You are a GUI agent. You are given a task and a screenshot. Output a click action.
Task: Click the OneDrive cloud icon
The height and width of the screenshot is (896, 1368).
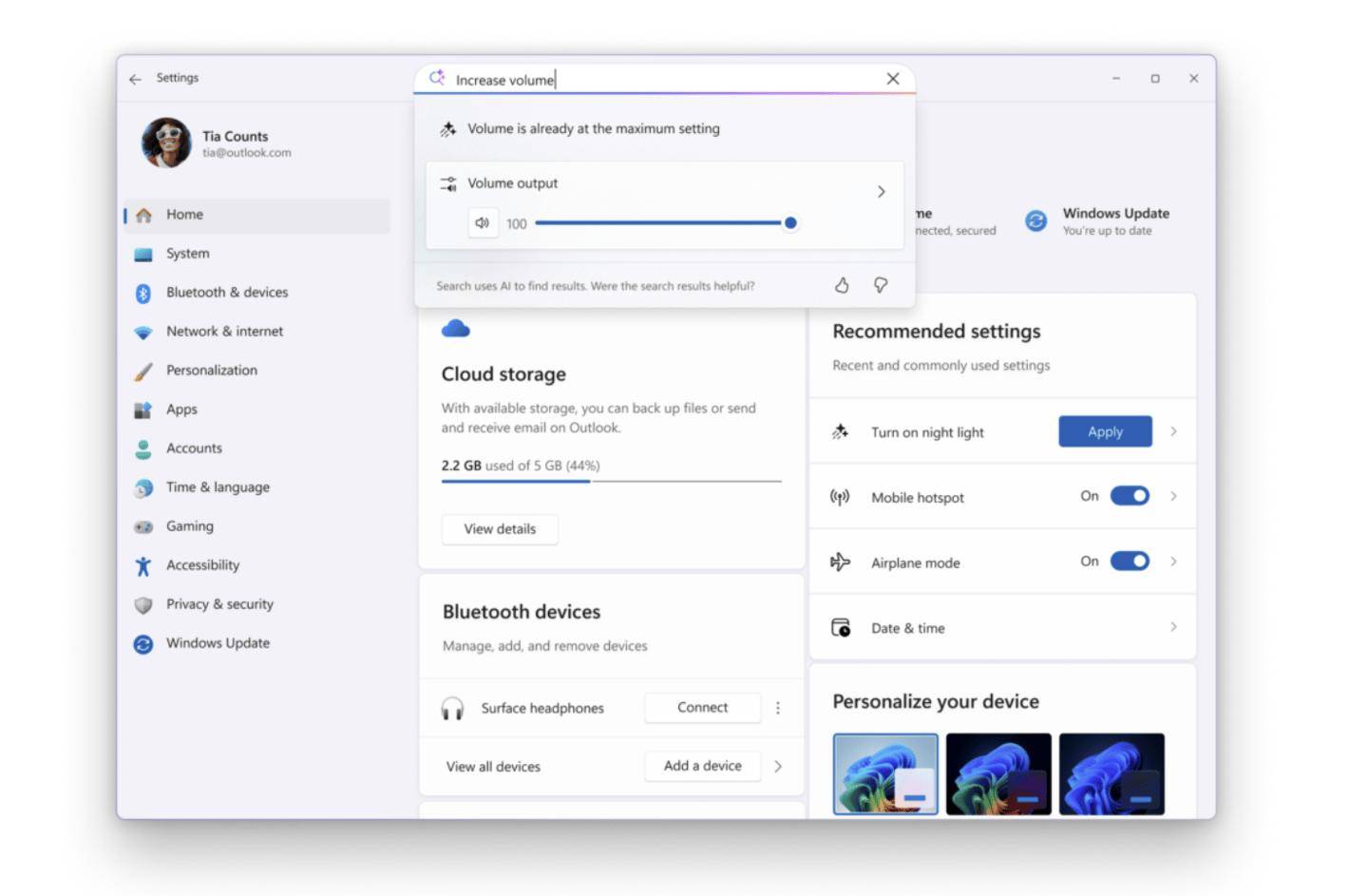point(456,329)
